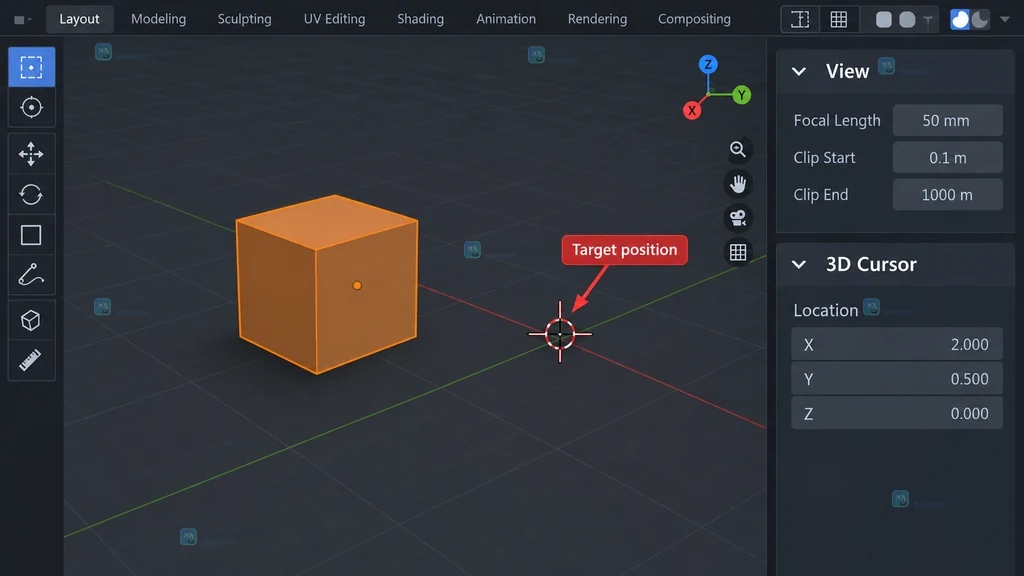Select the Measure ruler tool
Viewport: 1024px width, 576px height.
[31, 360]
